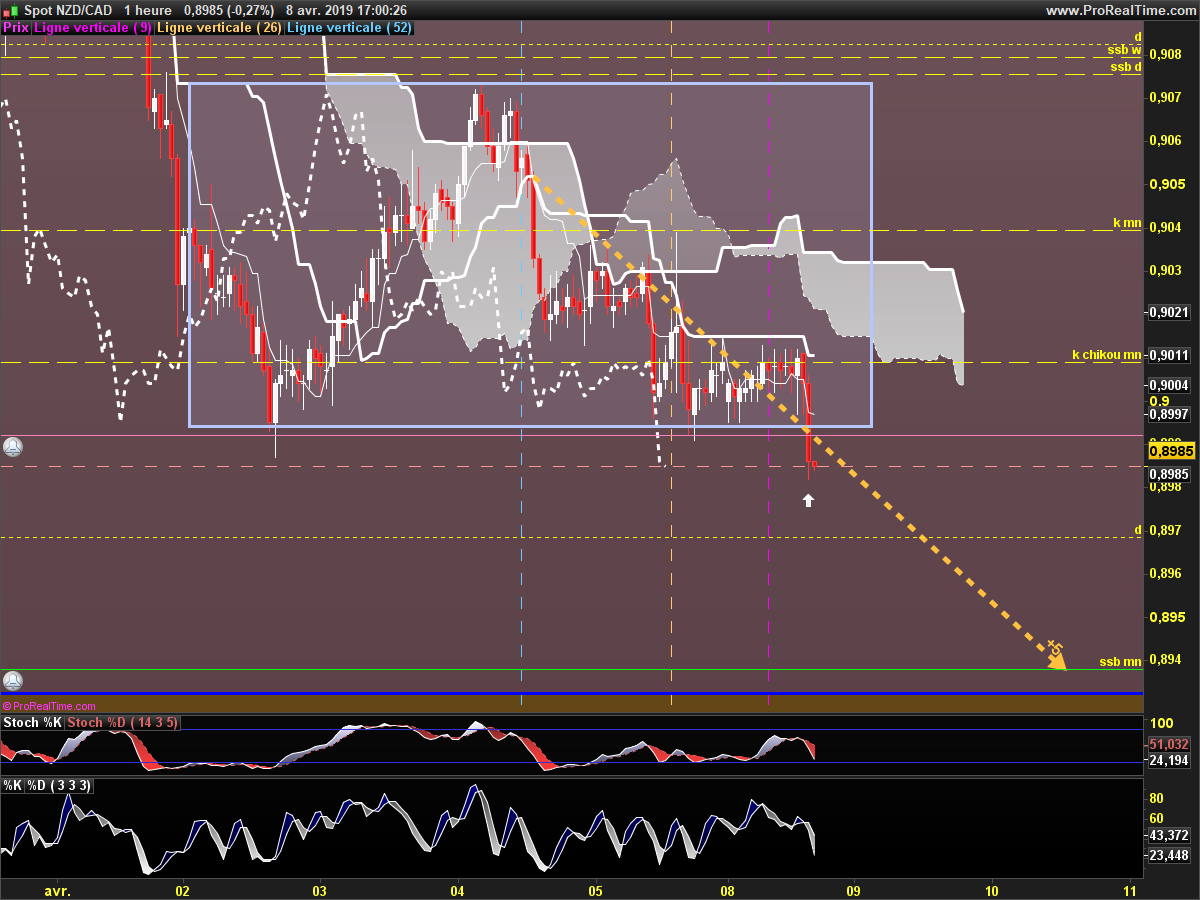This screenshot has height=900, width=1200.
Task: Click the '08' date label on time axis
Action: tap(727, 890)
